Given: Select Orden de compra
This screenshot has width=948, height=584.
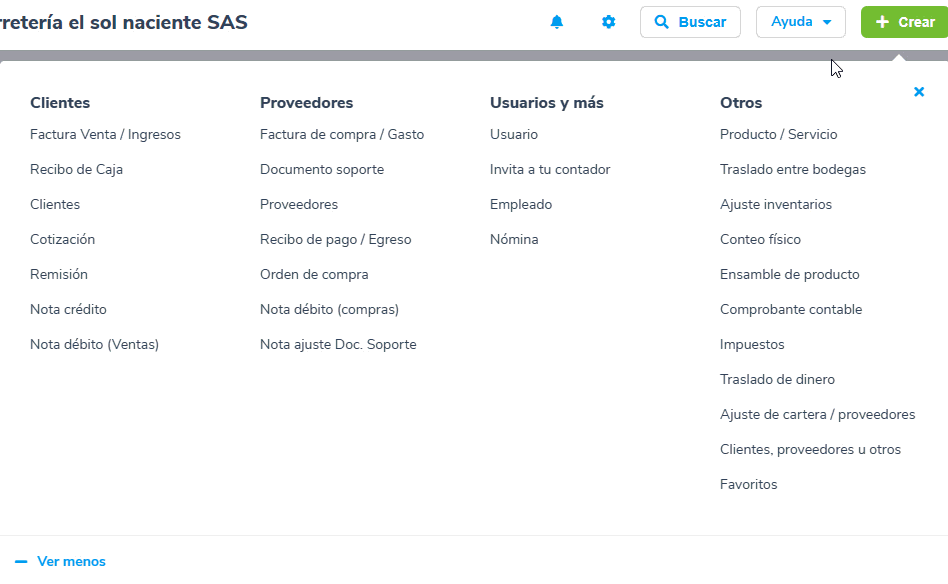Looking at the screenshot, I should click(x=314, y=274).
